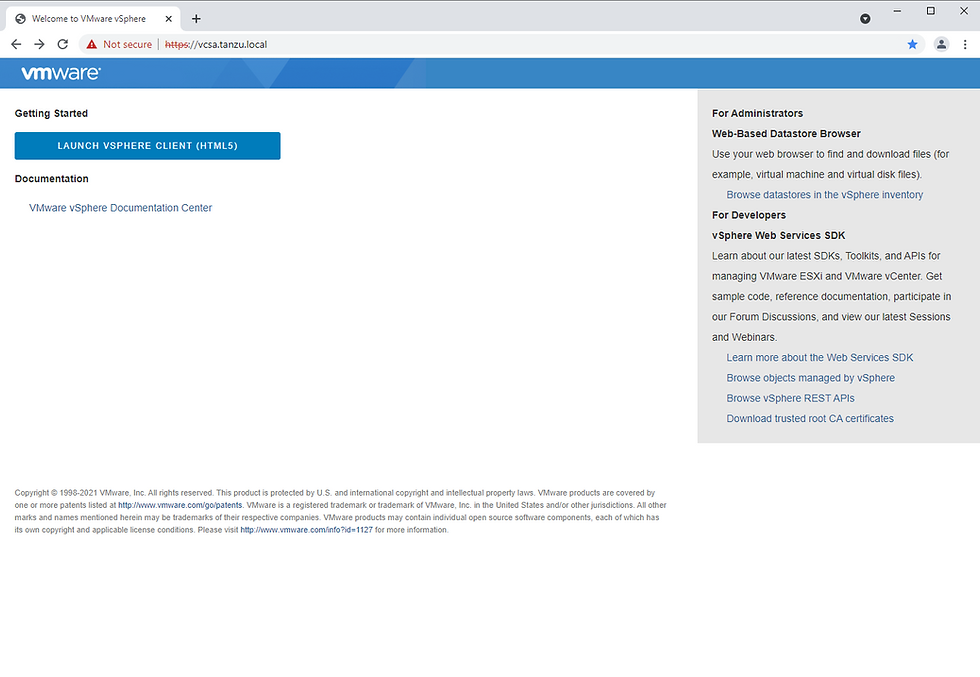This screenshot has width=980, height=677.
Task: Open the browser profile avatar icon
Action: click(x=941, y=44)
